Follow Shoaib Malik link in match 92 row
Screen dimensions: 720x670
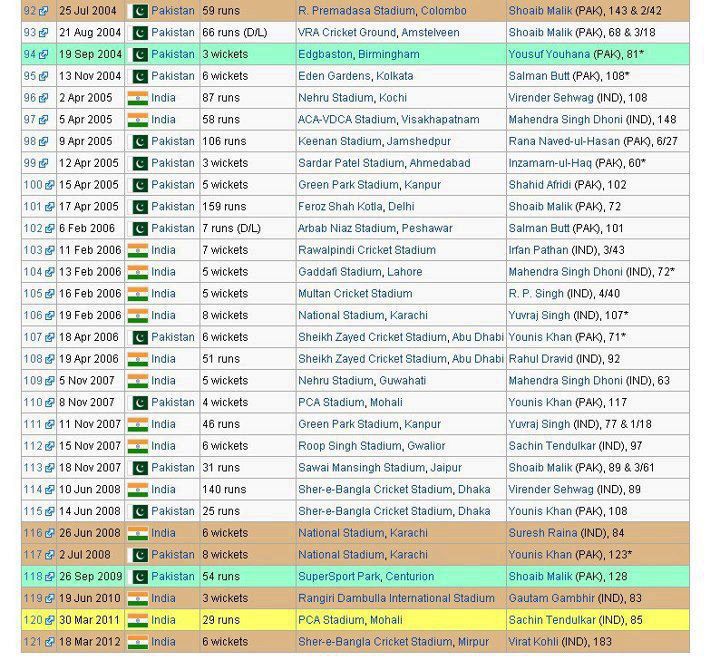[x=540, y=11]
